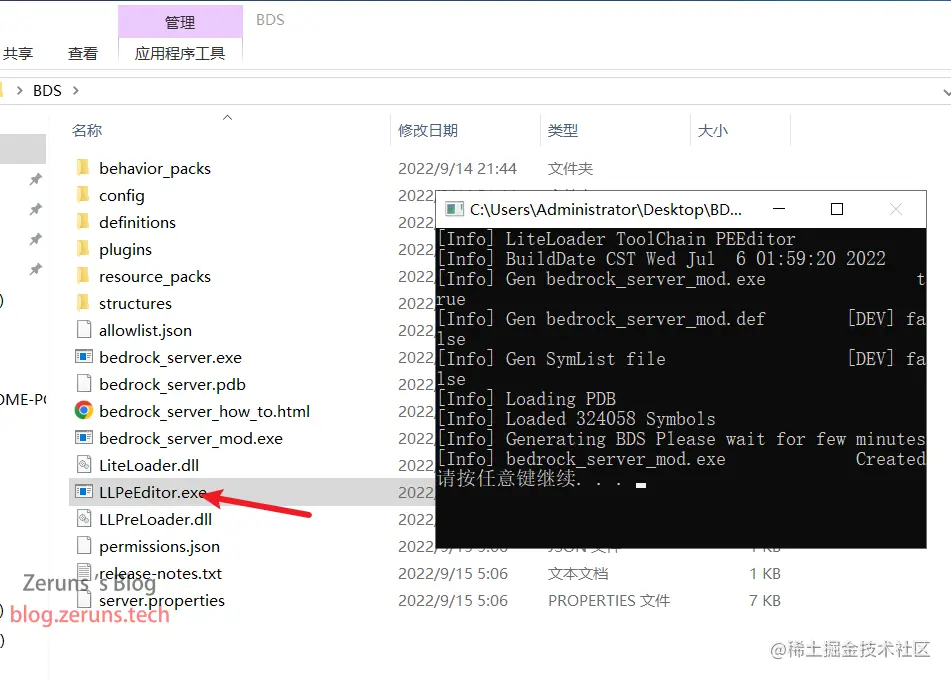Image resolution: width=951 pixels, height=680 pixels.
Task: Open the 管理 ribbon tab
Action: click(x=180, y=22)
